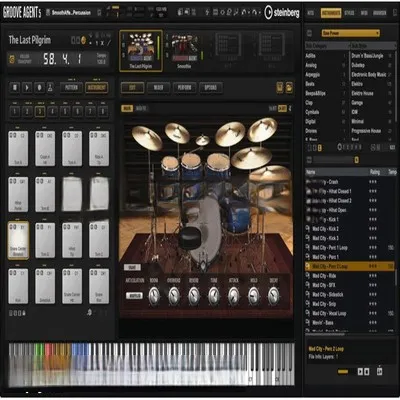Select Mad City - Vocal Loop in the results
The width and height of the screenshot is (400, 400).
(x=350, y=313)
